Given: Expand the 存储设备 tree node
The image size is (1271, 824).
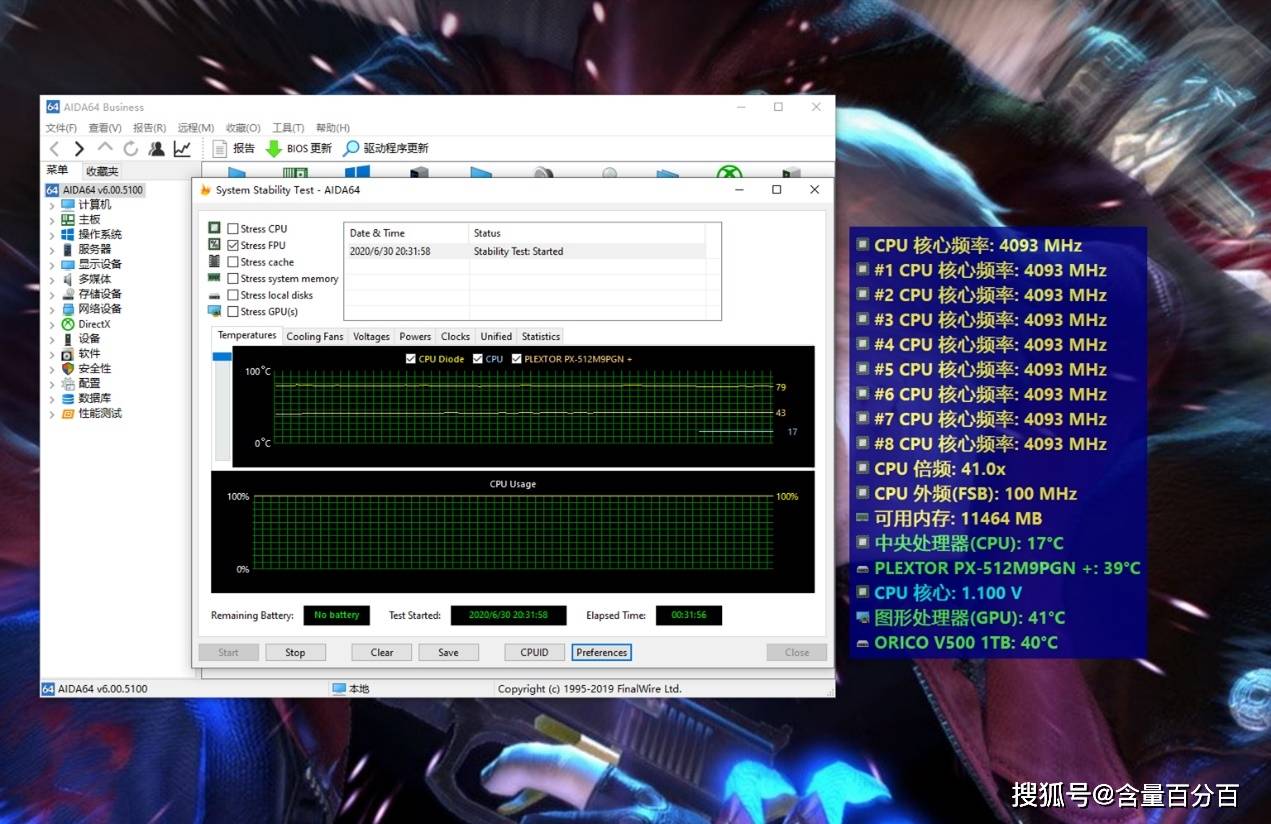Looking at the screenshot, I should [x=52, y=295].
